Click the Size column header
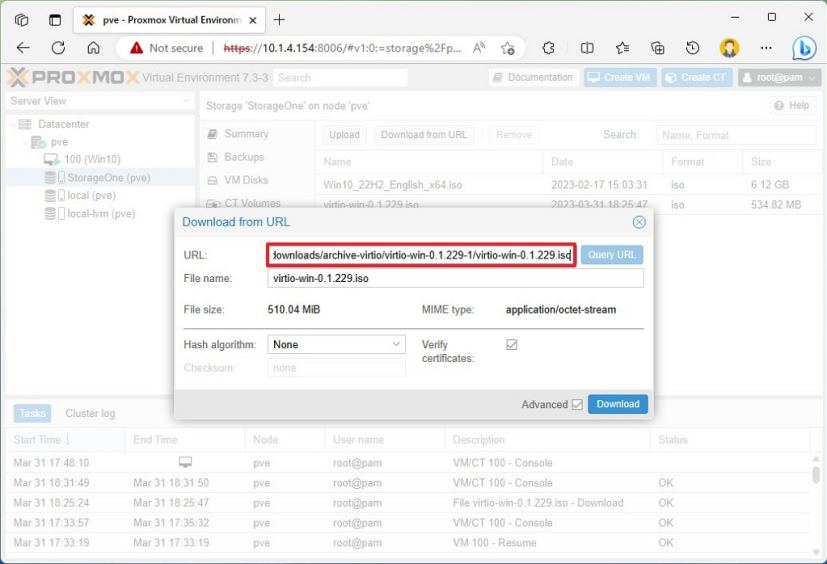 782,162
